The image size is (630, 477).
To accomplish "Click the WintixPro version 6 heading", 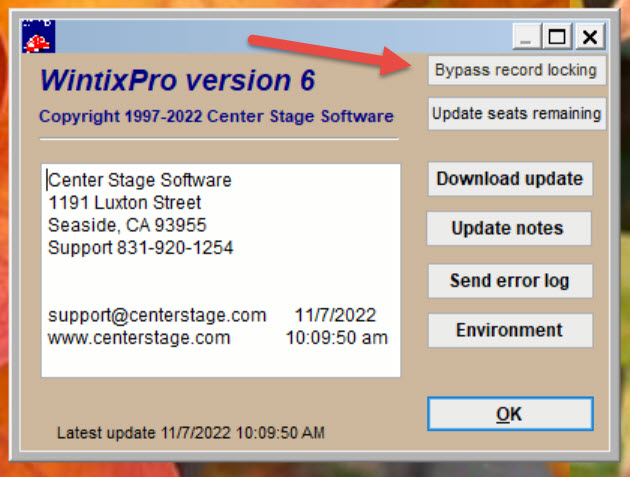I will [178, 80].
